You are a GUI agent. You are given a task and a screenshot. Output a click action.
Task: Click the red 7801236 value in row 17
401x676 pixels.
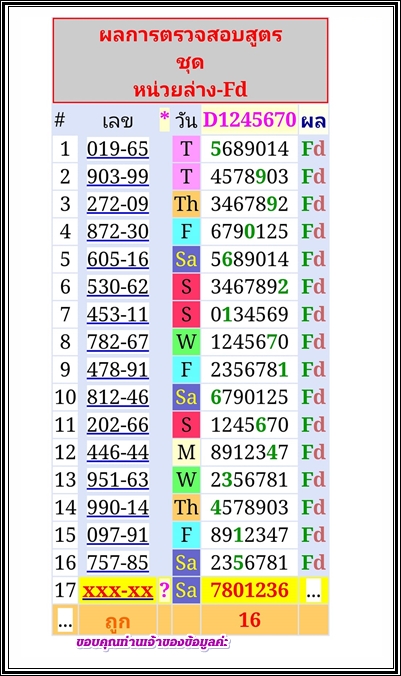pyautogui.click(x=250, y=590)
